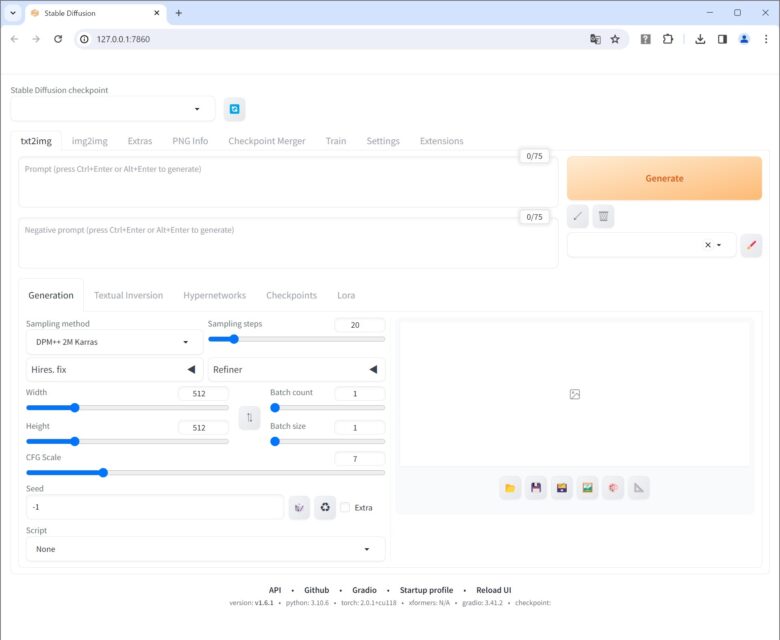Open the Extensions tab
The image size is (780, 640).
(441, 141)
